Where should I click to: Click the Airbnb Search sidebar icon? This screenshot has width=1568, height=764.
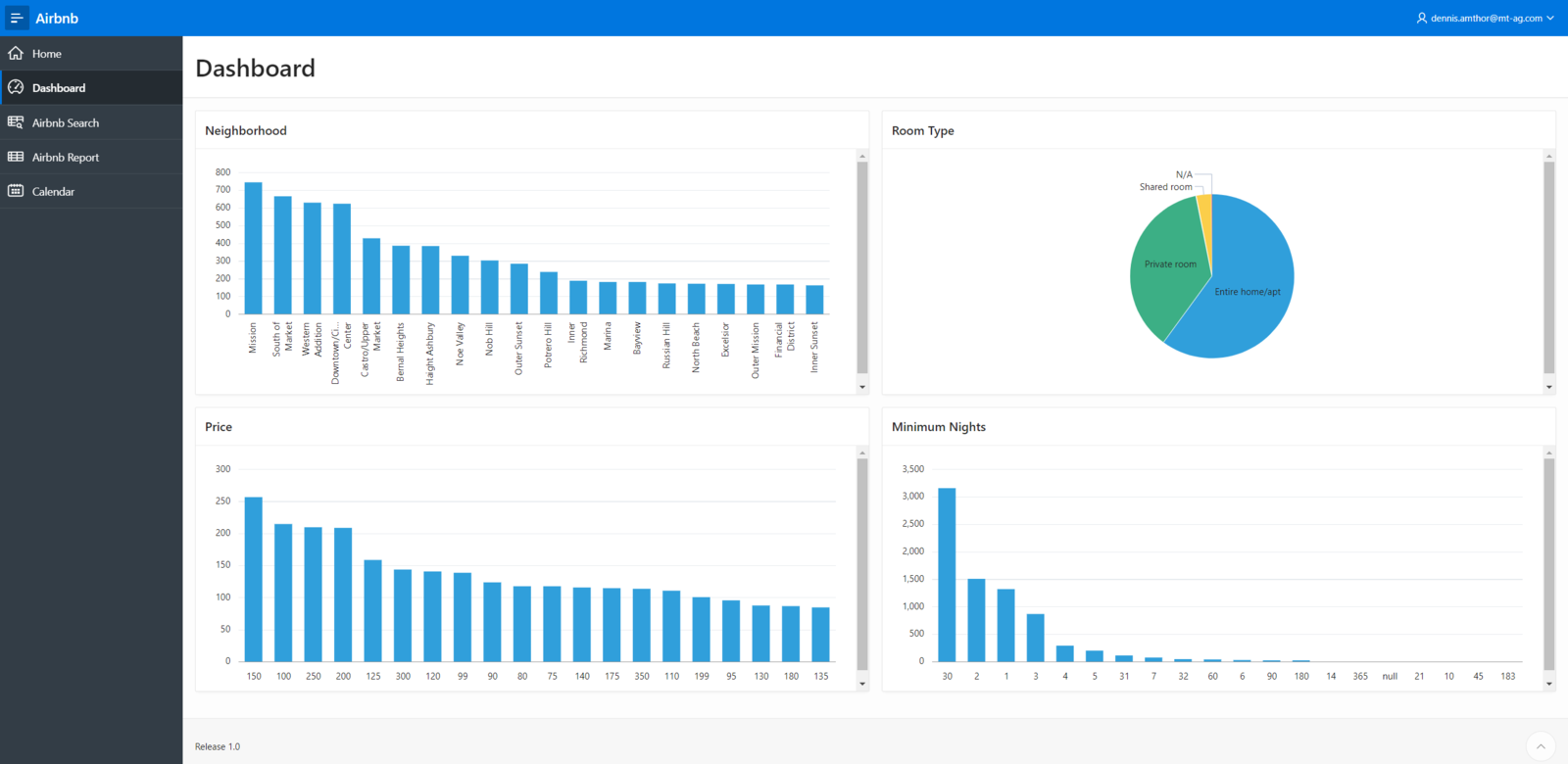pyautogui.click(x=16, y=122)
